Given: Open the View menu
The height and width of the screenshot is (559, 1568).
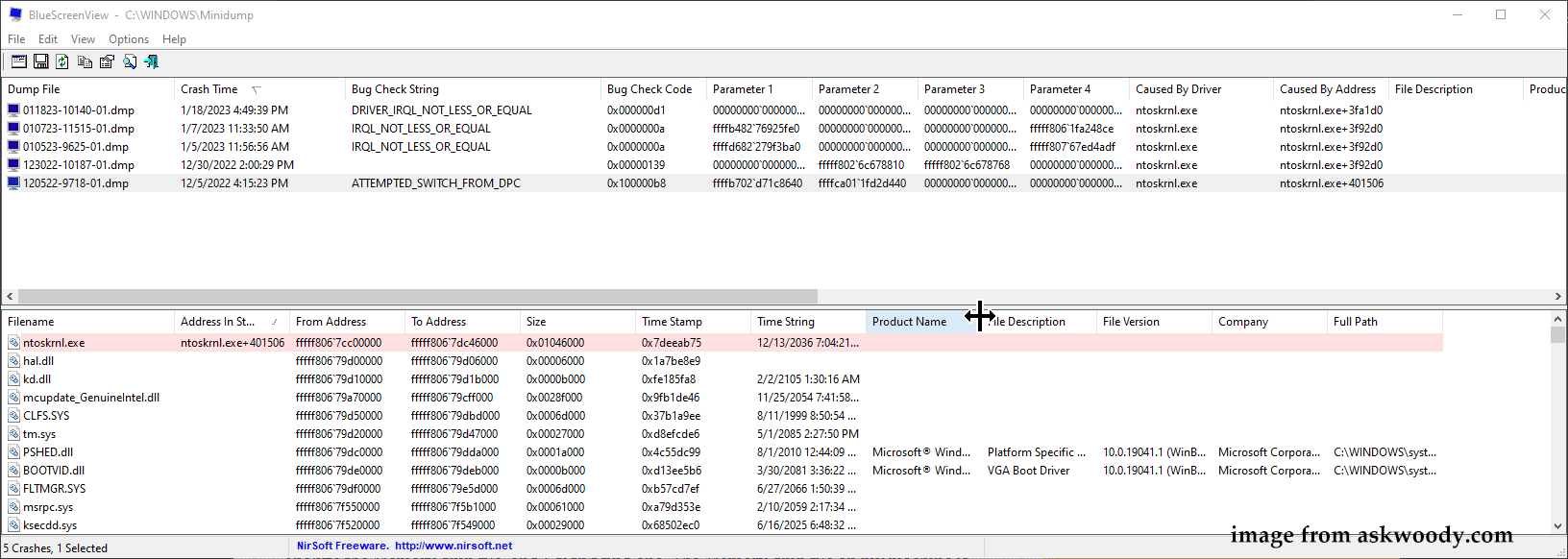Looking at the screenshot, I should tap(83, 39).
